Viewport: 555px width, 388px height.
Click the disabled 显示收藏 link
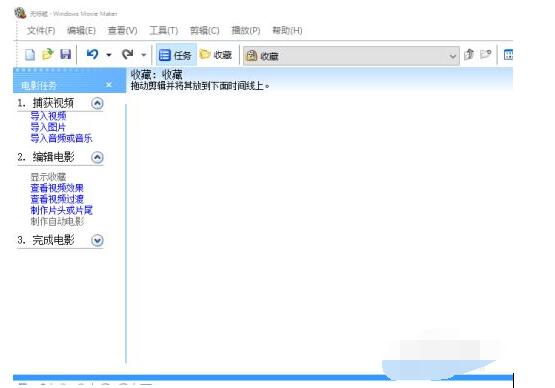pyautogui.click(x=48, y=177)
